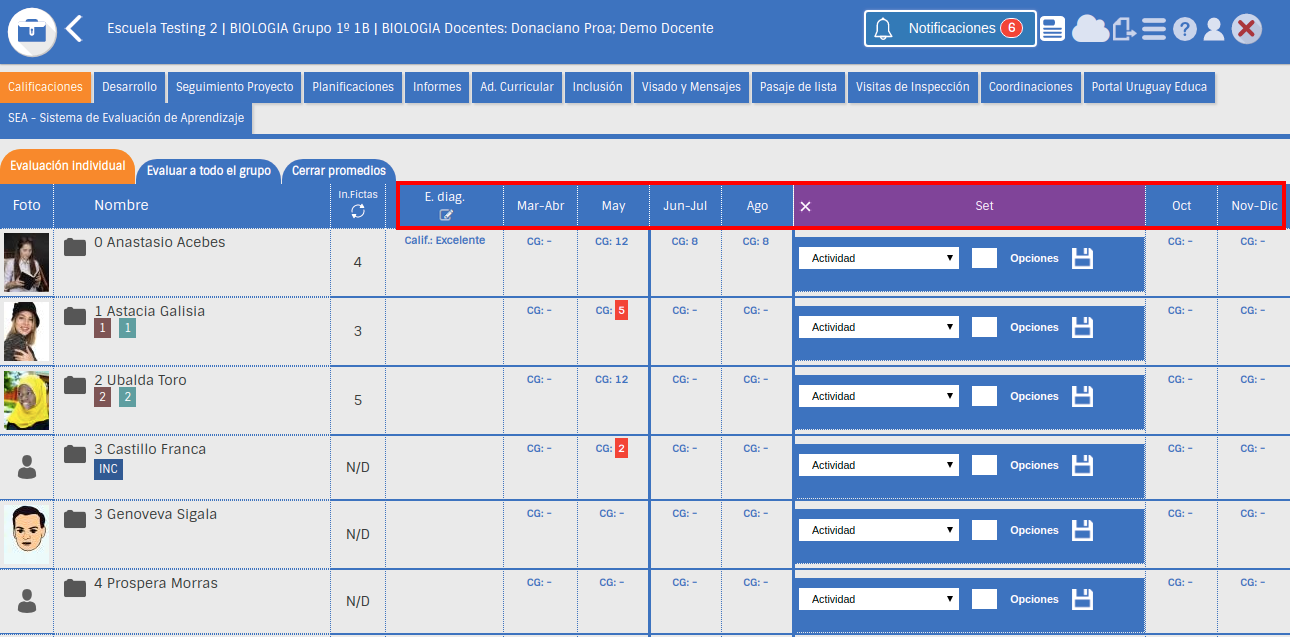
Task: Save grade icon for Astacia Galisia row
Action: coord(1082,327)
